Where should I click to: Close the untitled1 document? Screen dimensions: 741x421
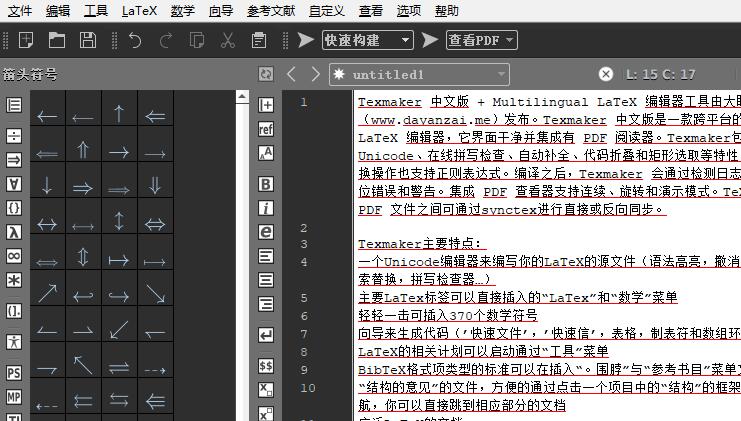(x=606, y=74)
